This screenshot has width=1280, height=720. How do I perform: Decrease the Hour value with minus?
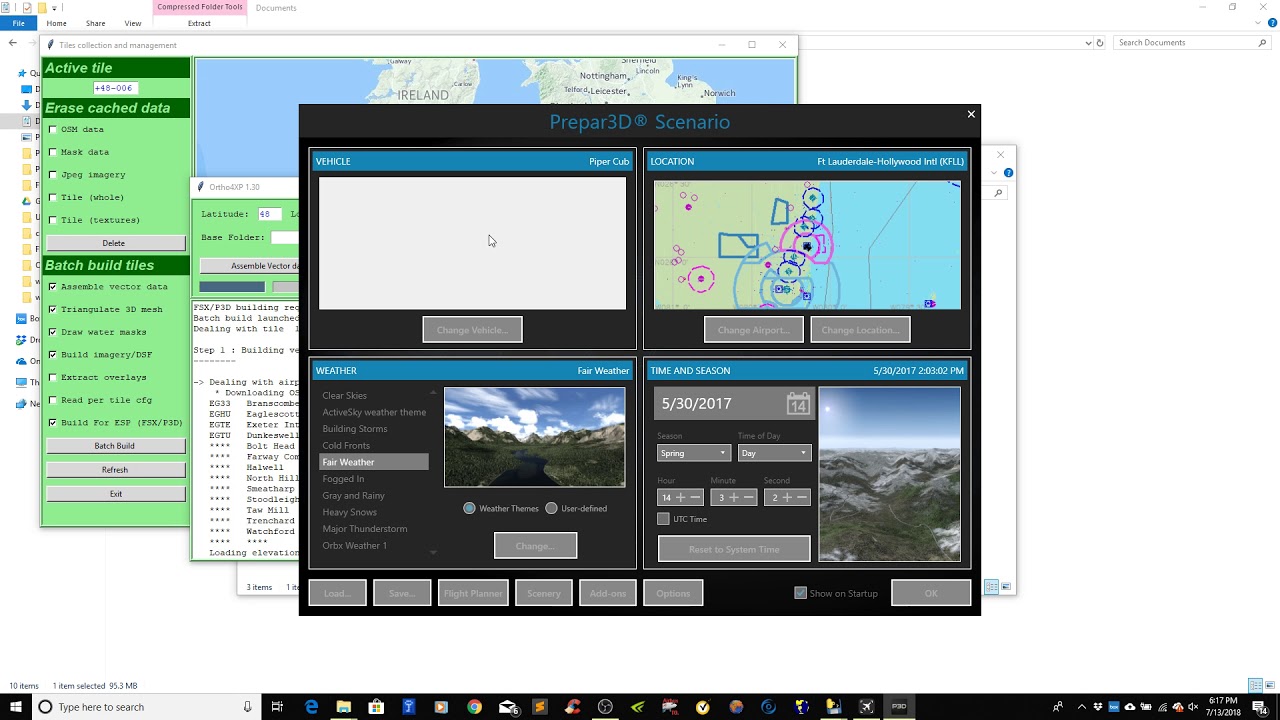[x=695, y=497]
